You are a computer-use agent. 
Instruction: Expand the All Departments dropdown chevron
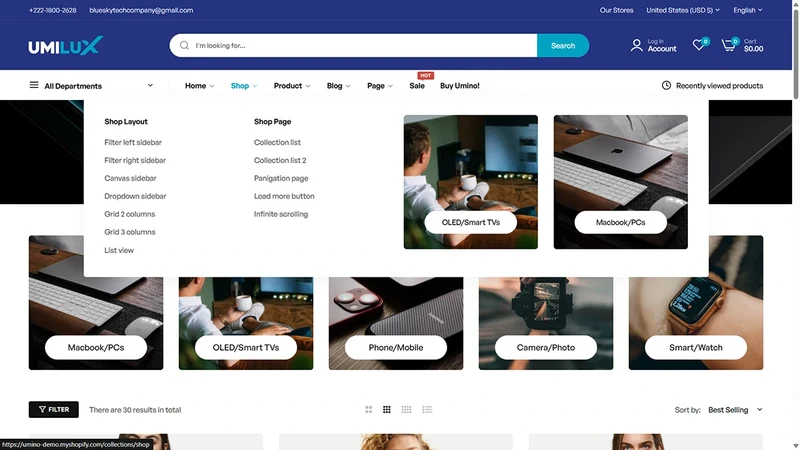click(150, 85)
